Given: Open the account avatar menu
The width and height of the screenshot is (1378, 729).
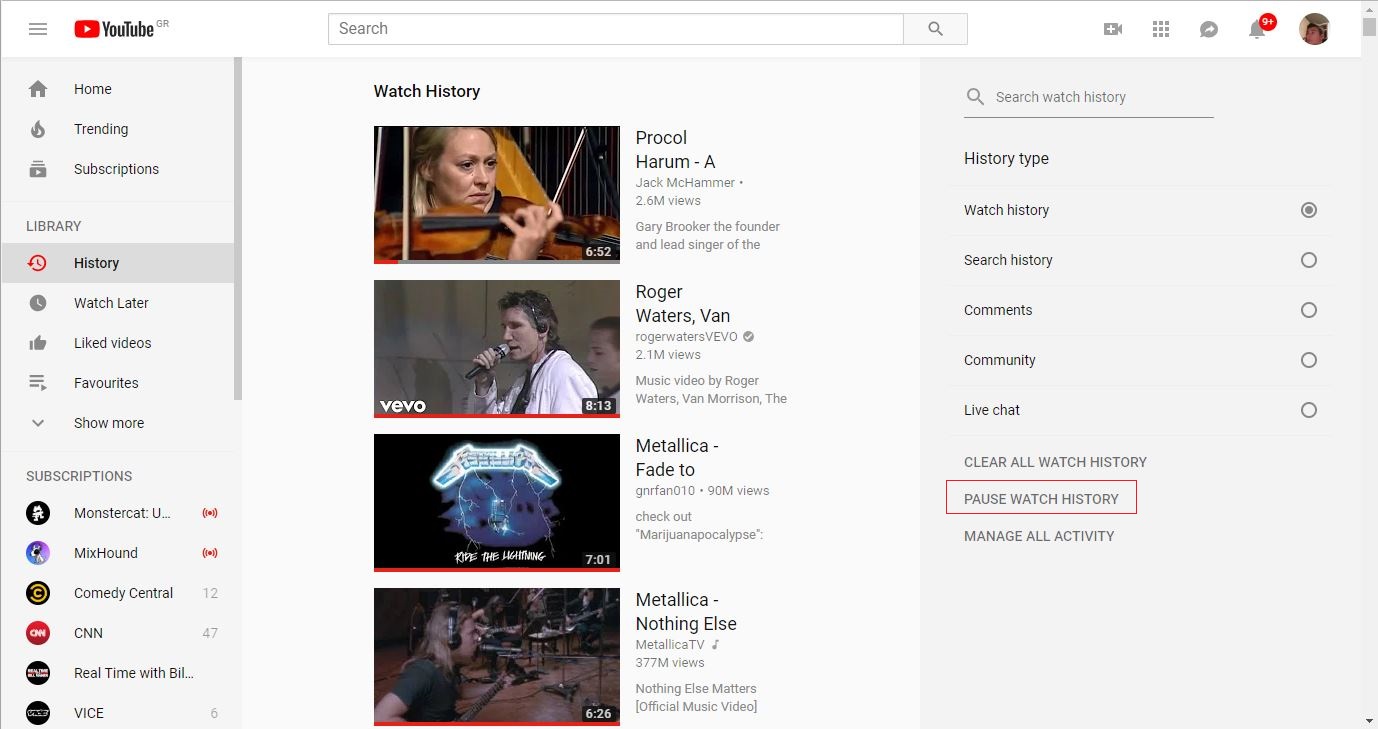Looking at the screenshot, I should click(1314, 29).
